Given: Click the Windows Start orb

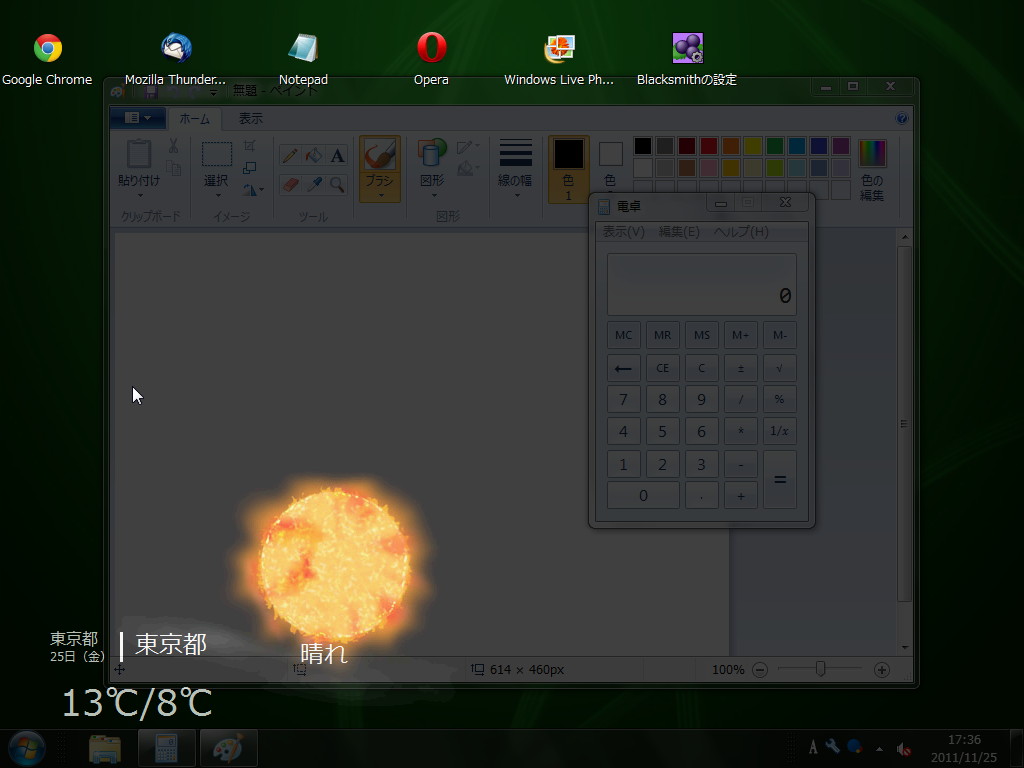Looking at the screenshot, I should click(27, 748).
